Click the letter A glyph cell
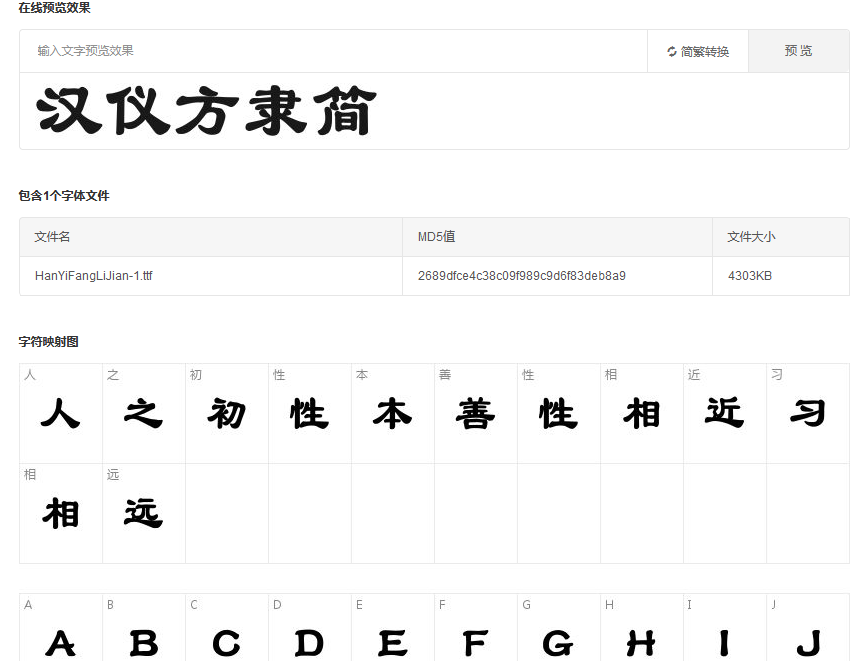This screenshot has width=859, height=661. coord(61,628)
